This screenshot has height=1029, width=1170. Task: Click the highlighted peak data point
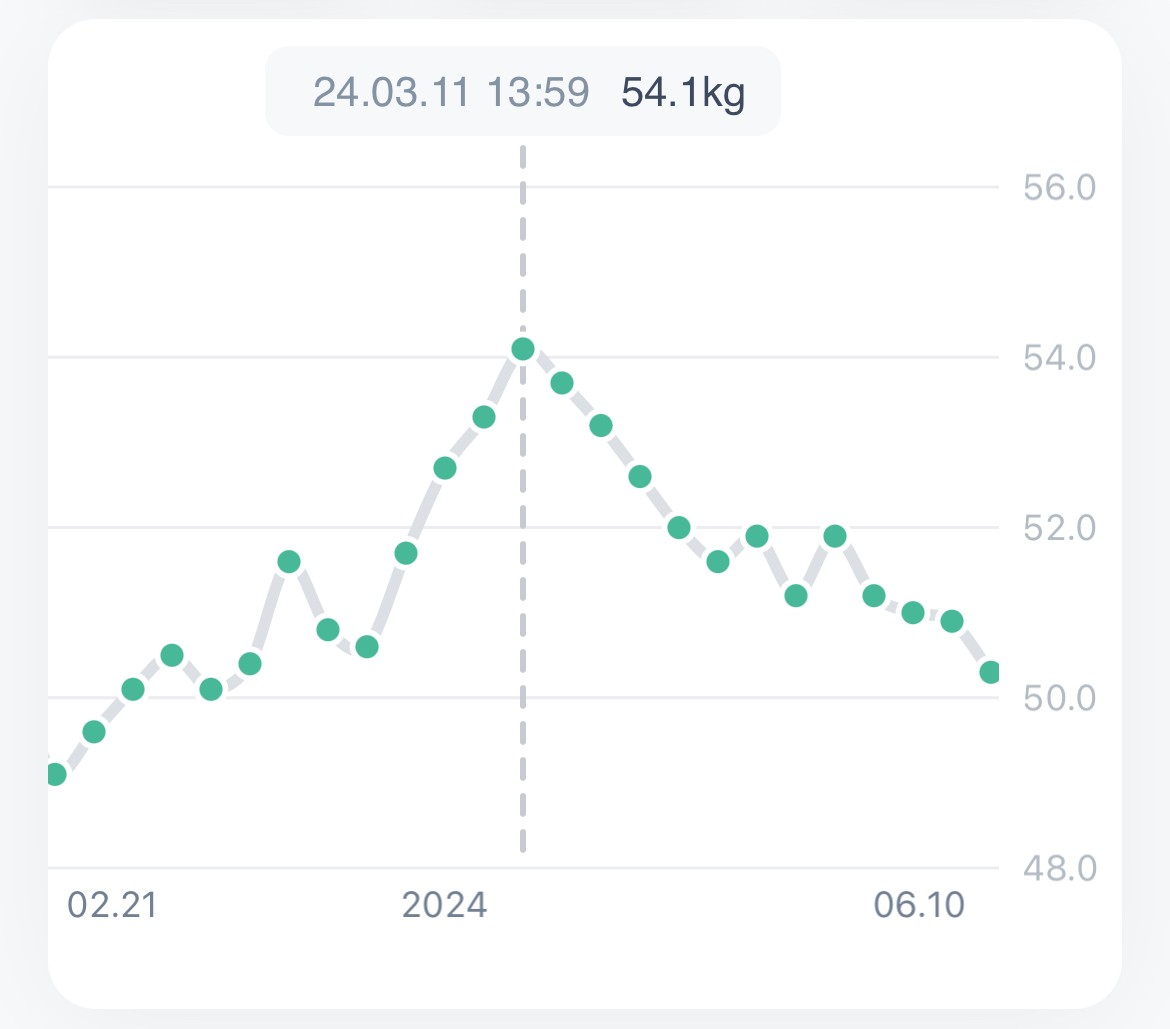point(522,349)
